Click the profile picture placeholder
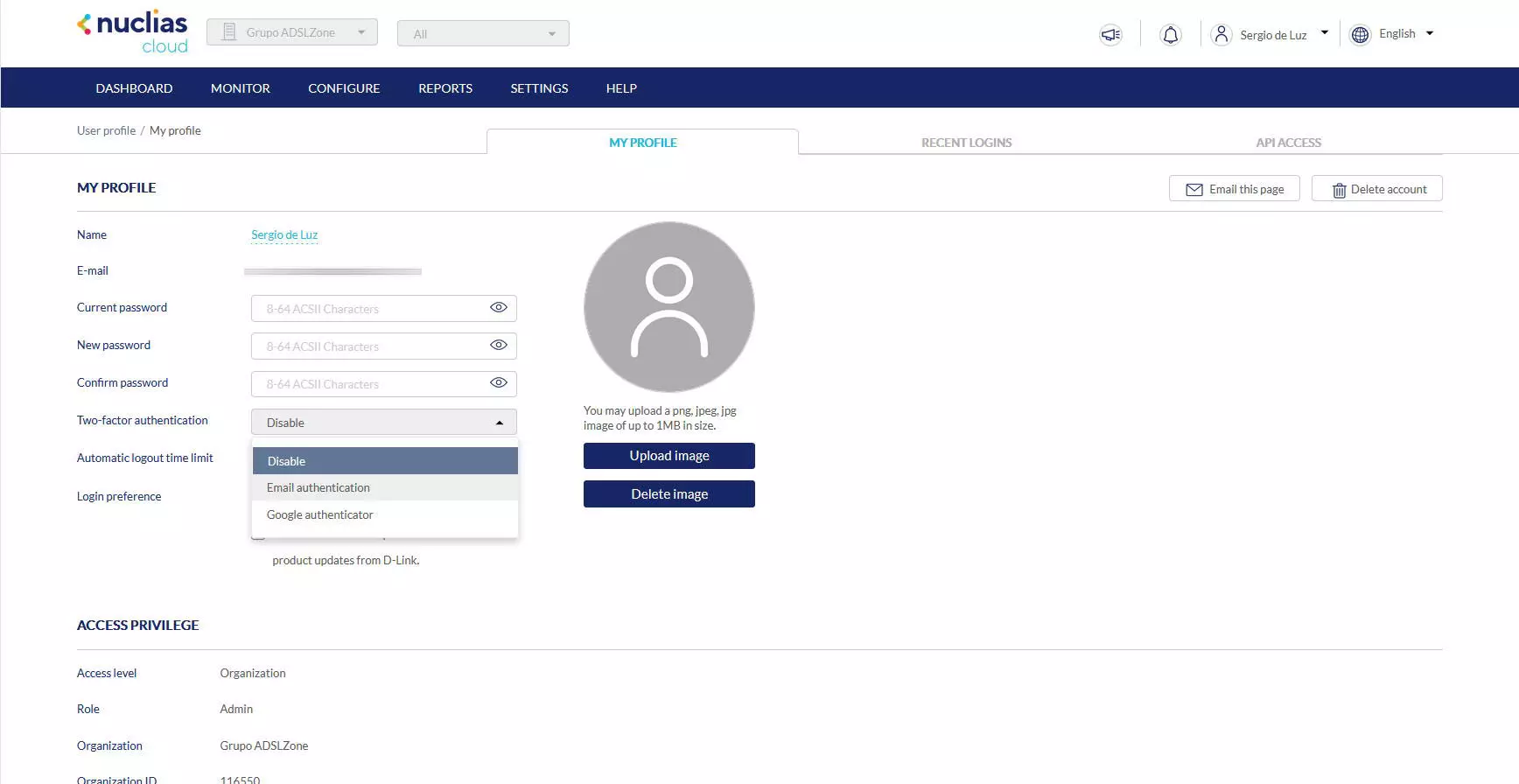The image size is (1519, 784). click(669, 307)
